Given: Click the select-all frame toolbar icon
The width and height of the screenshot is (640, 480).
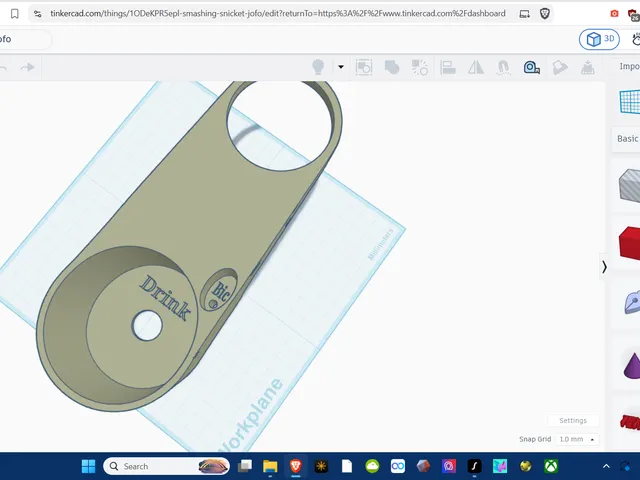Looking at the screenshot, I should [364, 67].
